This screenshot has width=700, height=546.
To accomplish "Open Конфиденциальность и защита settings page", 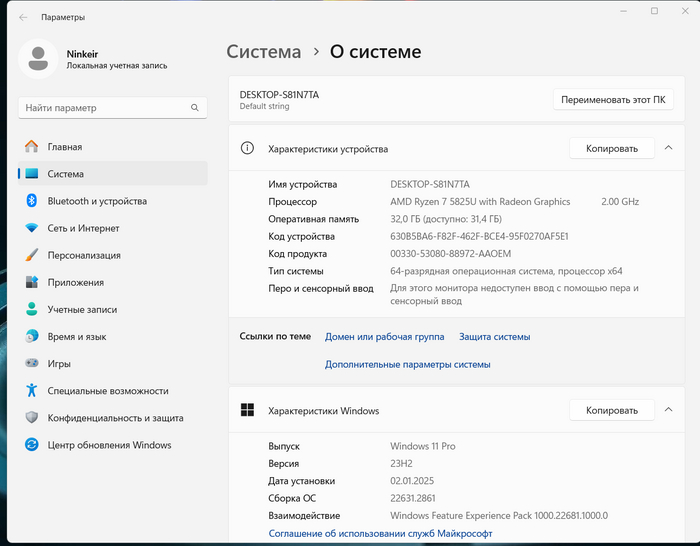I will coord(115,418).
